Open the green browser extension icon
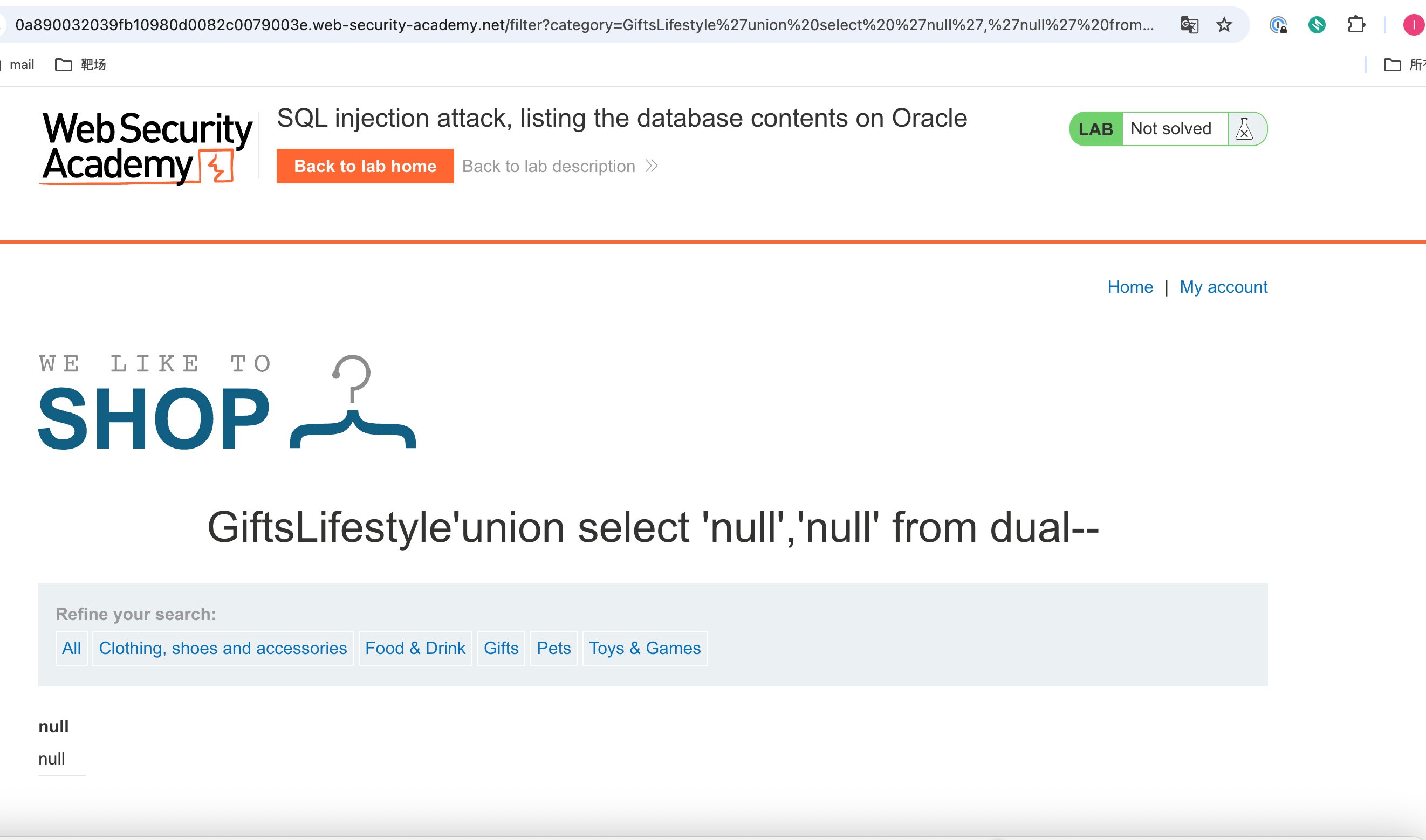 coord(1317,25)
